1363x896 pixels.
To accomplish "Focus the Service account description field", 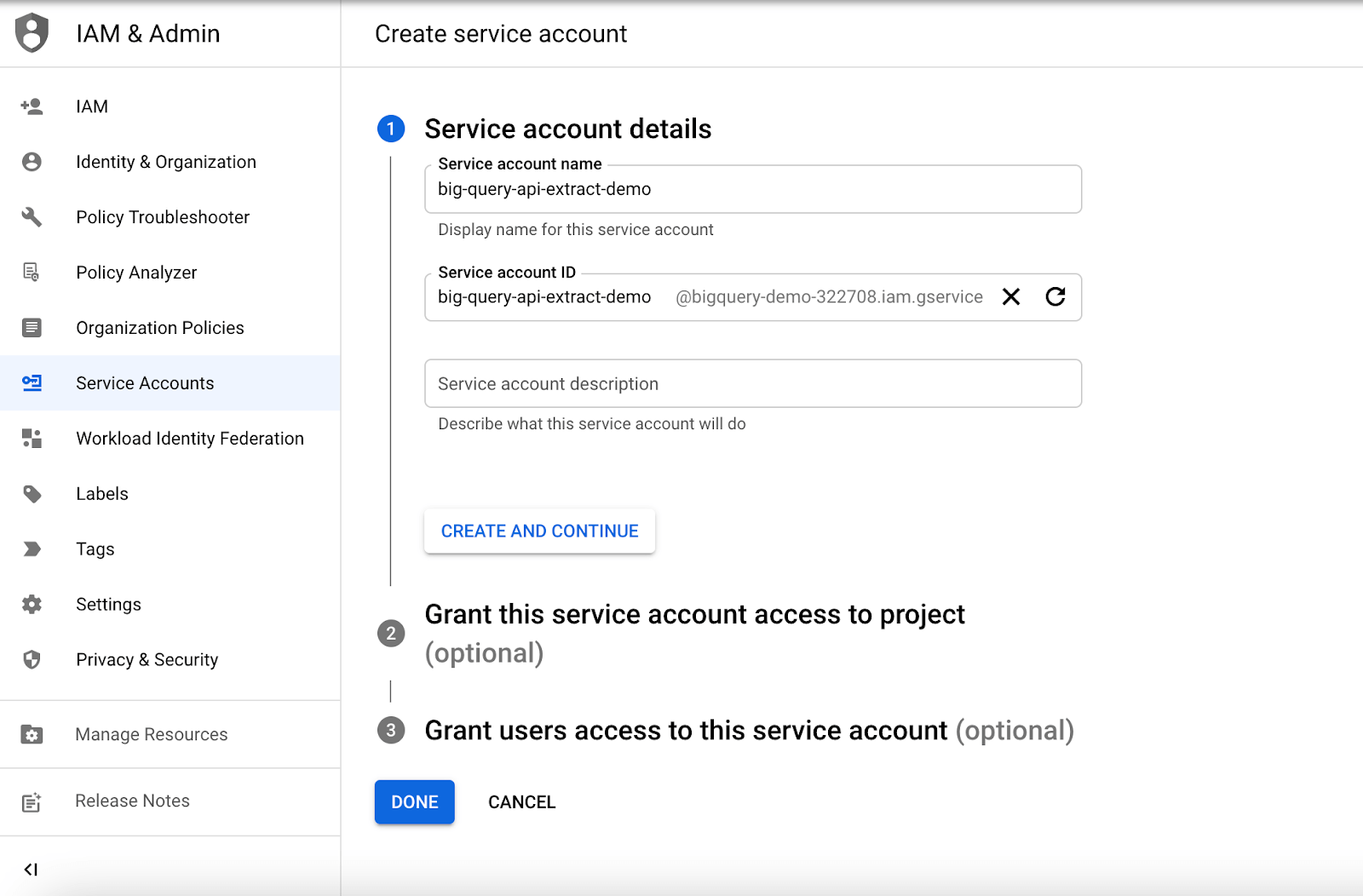I will [753, 384].
